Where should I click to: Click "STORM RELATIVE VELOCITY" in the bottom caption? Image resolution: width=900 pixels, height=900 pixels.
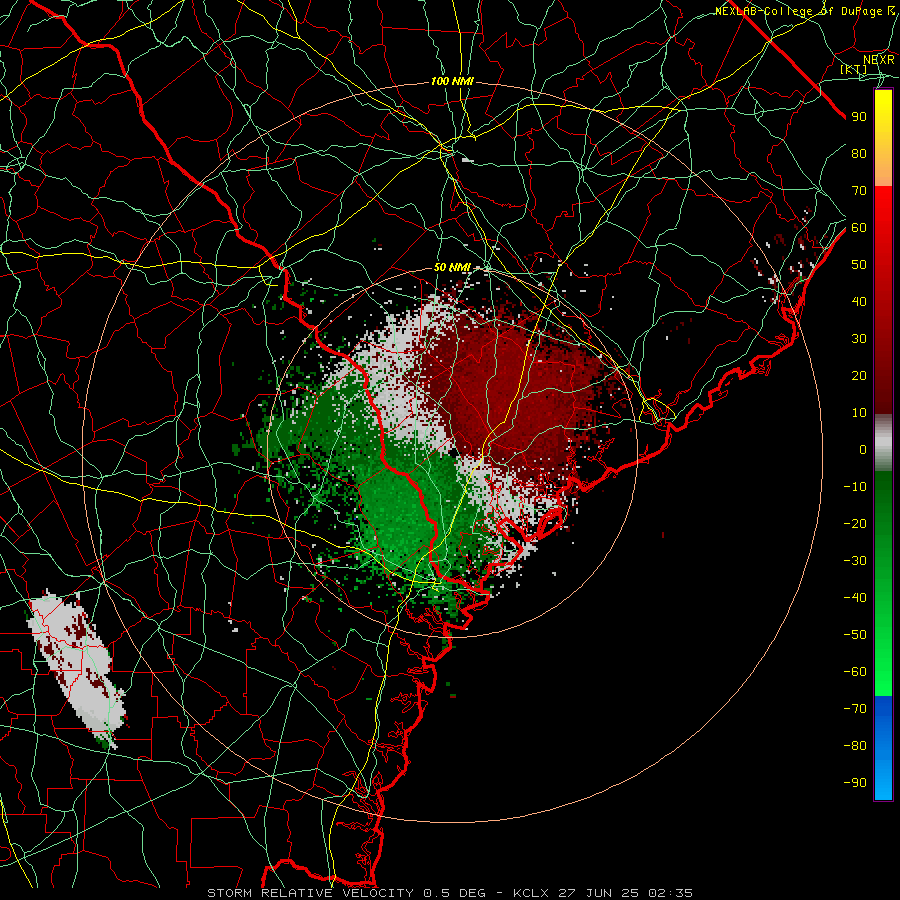click(311, 893)
